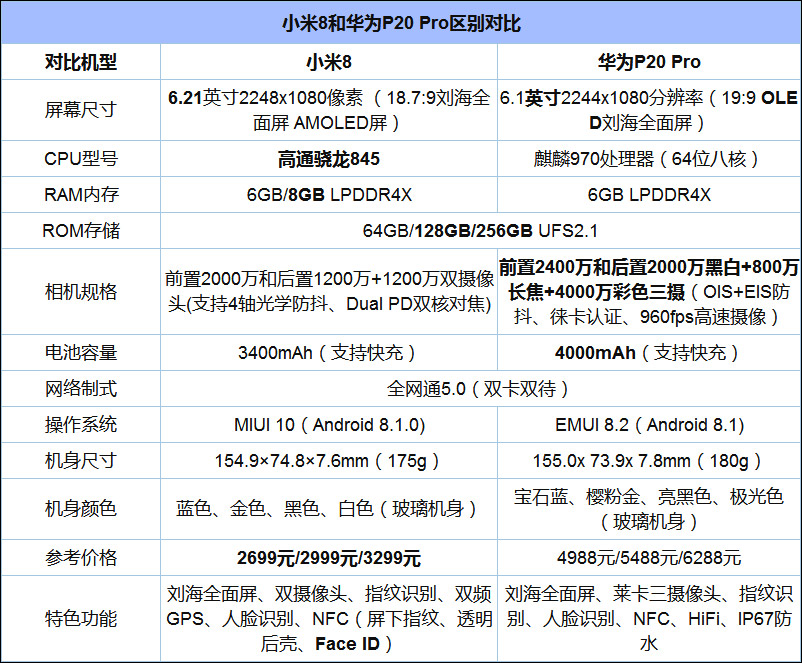
Task: Click the 64GB/128GB/256GB UFS2.1 cell
Action: tap(481, 230)
